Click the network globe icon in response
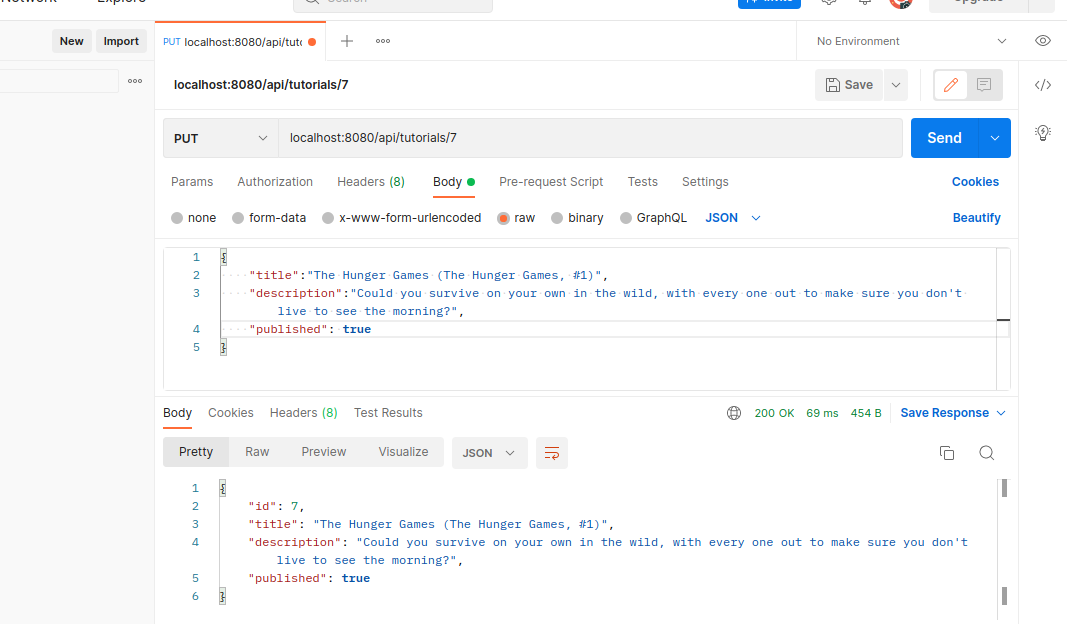The width and height of the screenshot is (1067, 624). [x=734, y=413]
